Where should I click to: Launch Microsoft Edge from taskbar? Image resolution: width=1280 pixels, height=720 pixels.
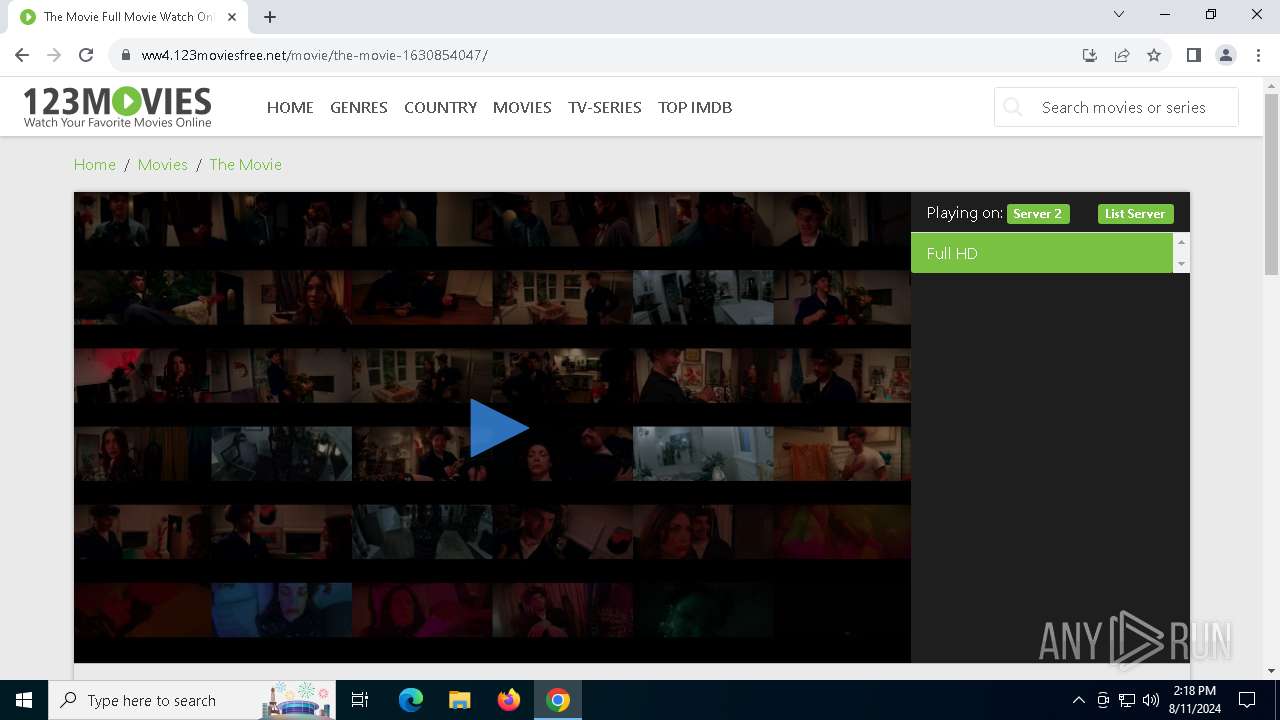[x=411, y=700]
